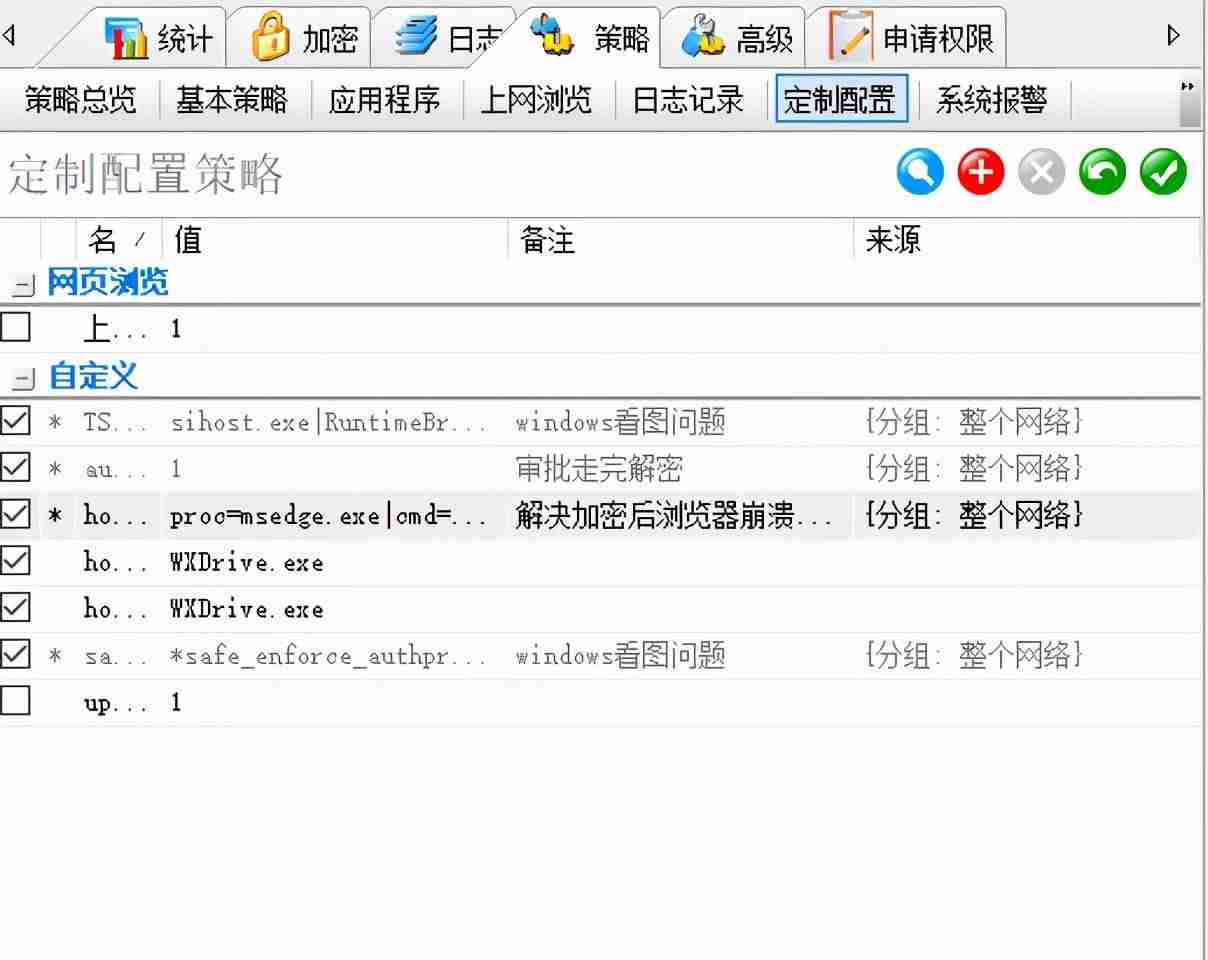The image size is (1208, 960).
Task: Open the 日志 tab
Action: (448, 38)
